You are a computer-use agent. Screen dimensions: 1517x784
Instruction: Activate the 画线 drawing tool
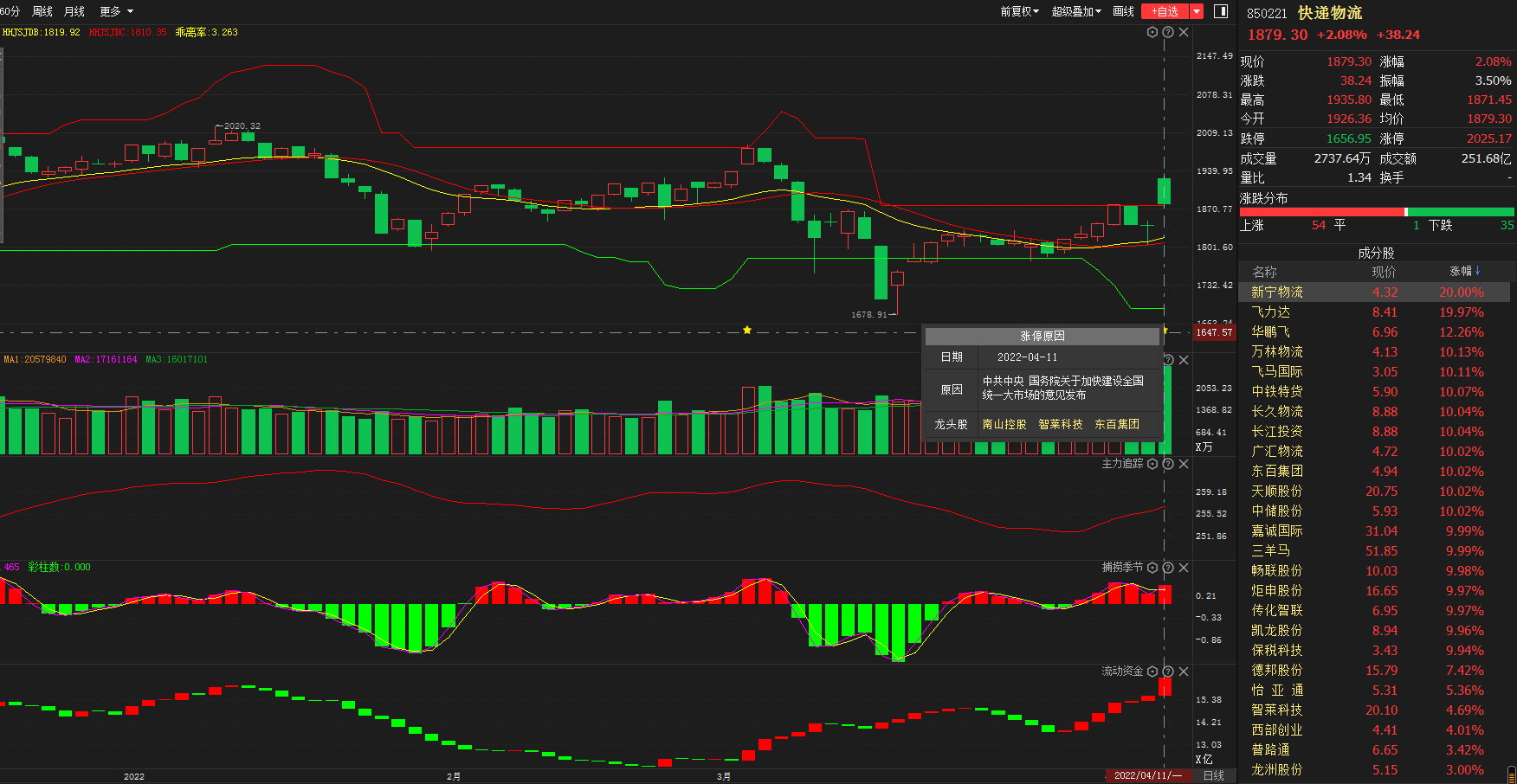pyautogui.click(x=1123, y=11)
